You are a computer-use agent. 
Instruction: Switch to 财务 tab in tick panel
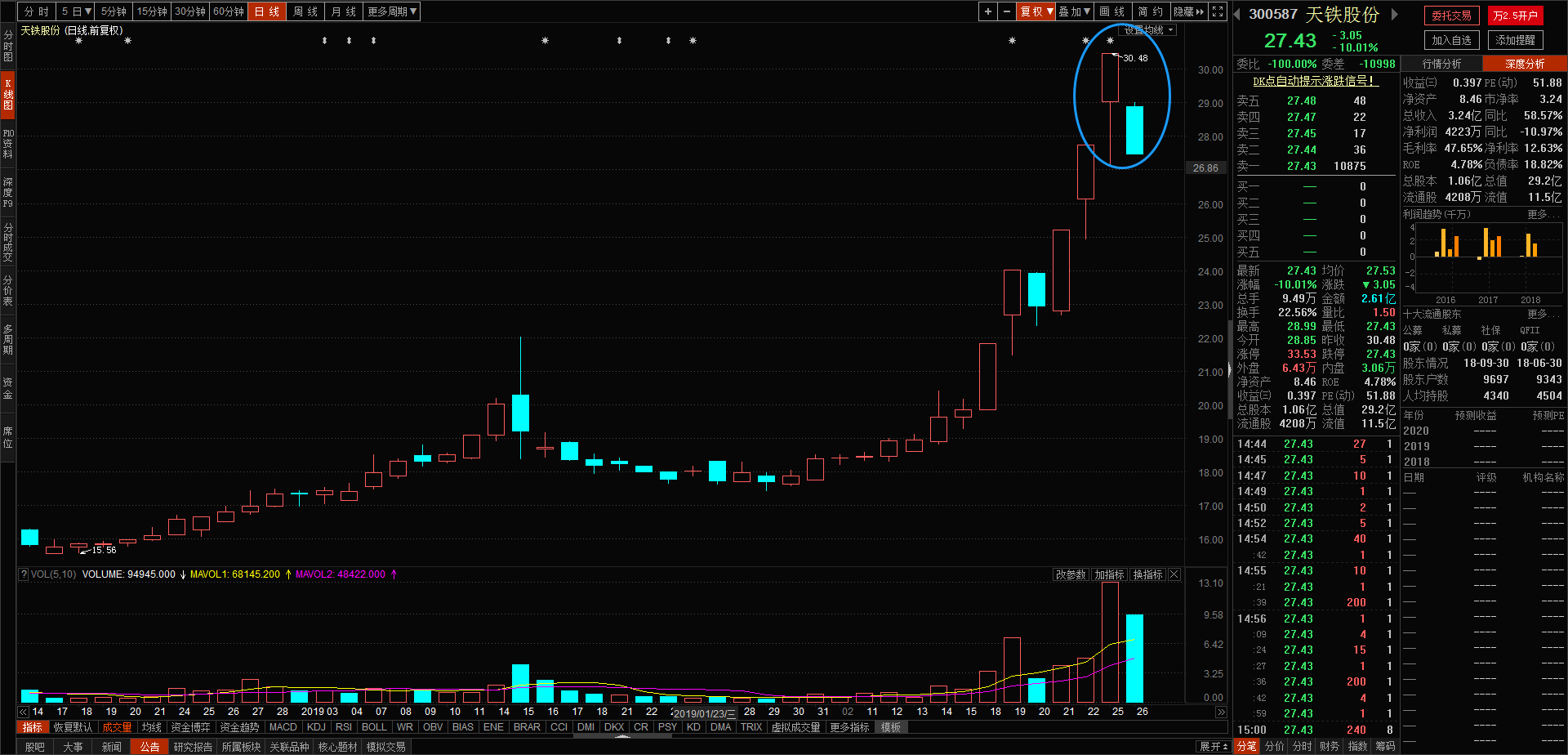1330,746
